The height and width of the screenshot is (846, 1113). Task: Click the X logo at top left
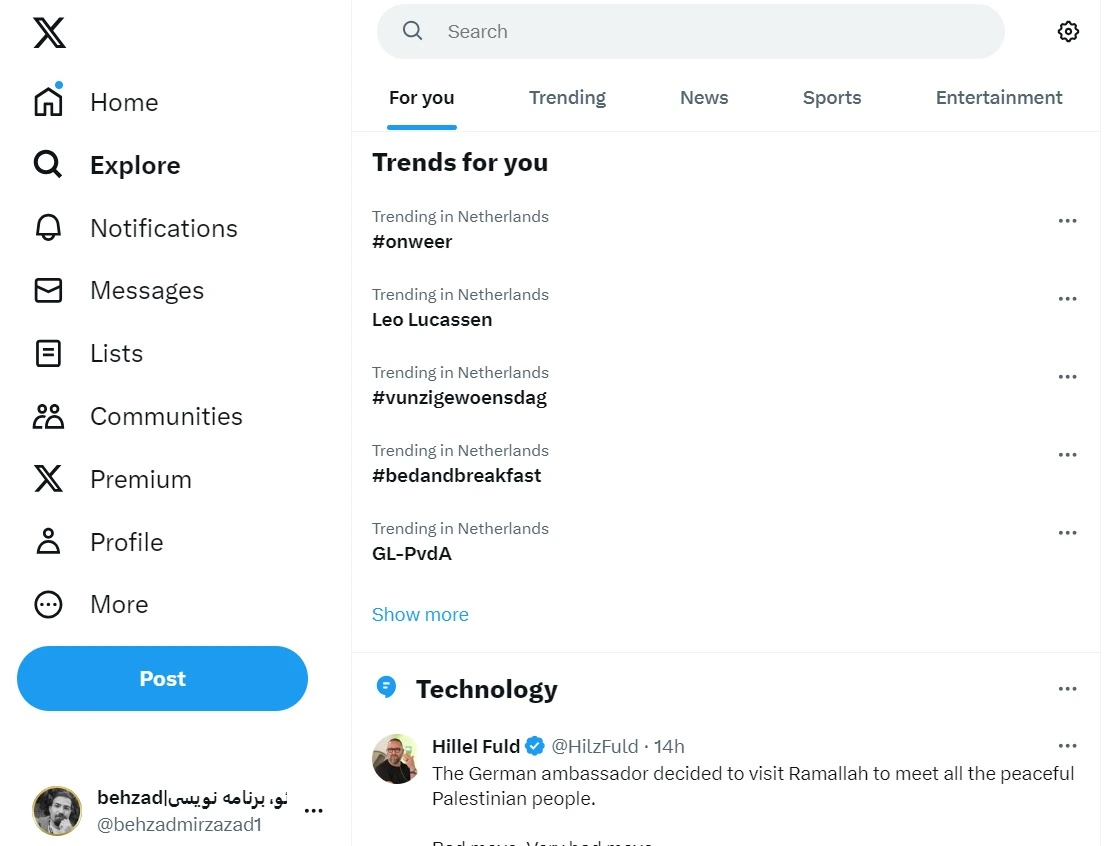click(48, 33)
